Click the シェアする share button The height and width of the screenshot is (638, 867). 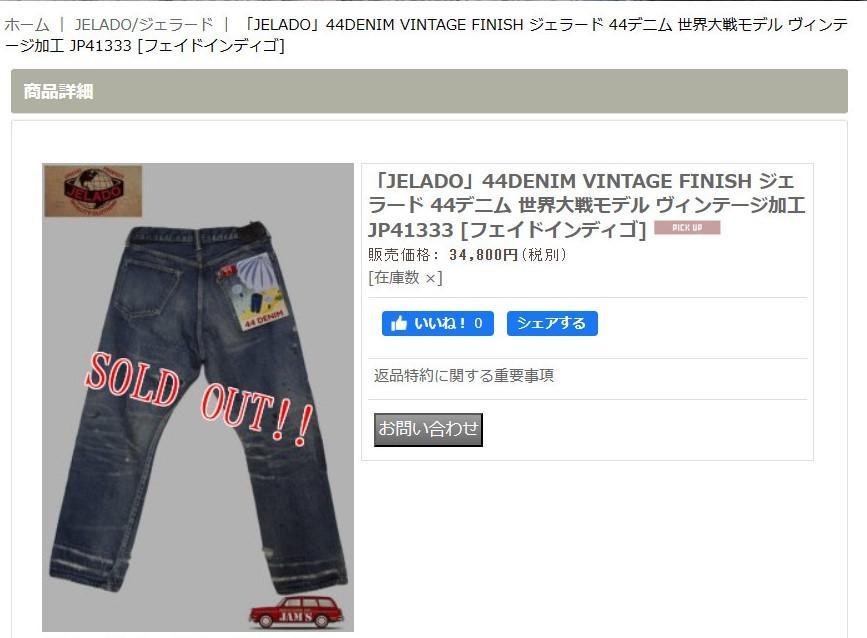552,323
